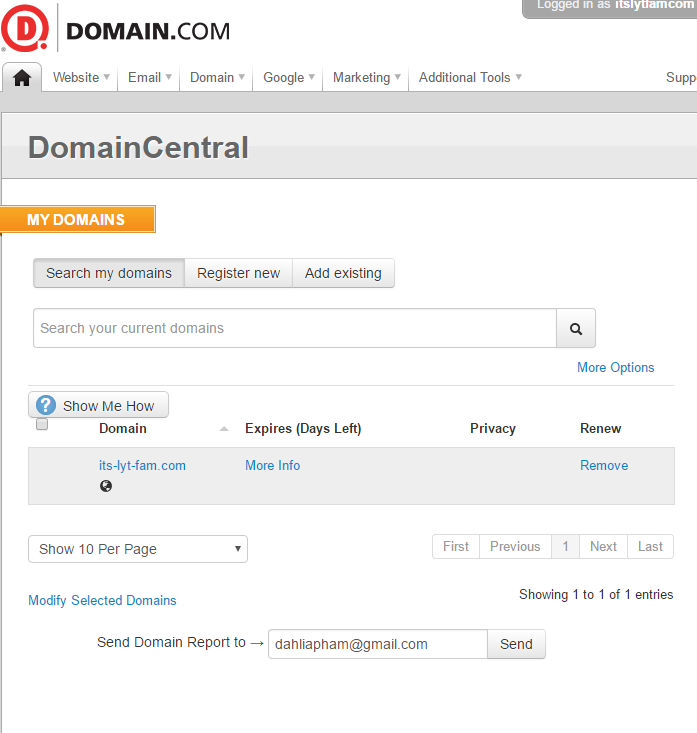Click the Domain.com red D logo
Image resolution: width=697 pixels, height=733 pixels.
(25, 28)
